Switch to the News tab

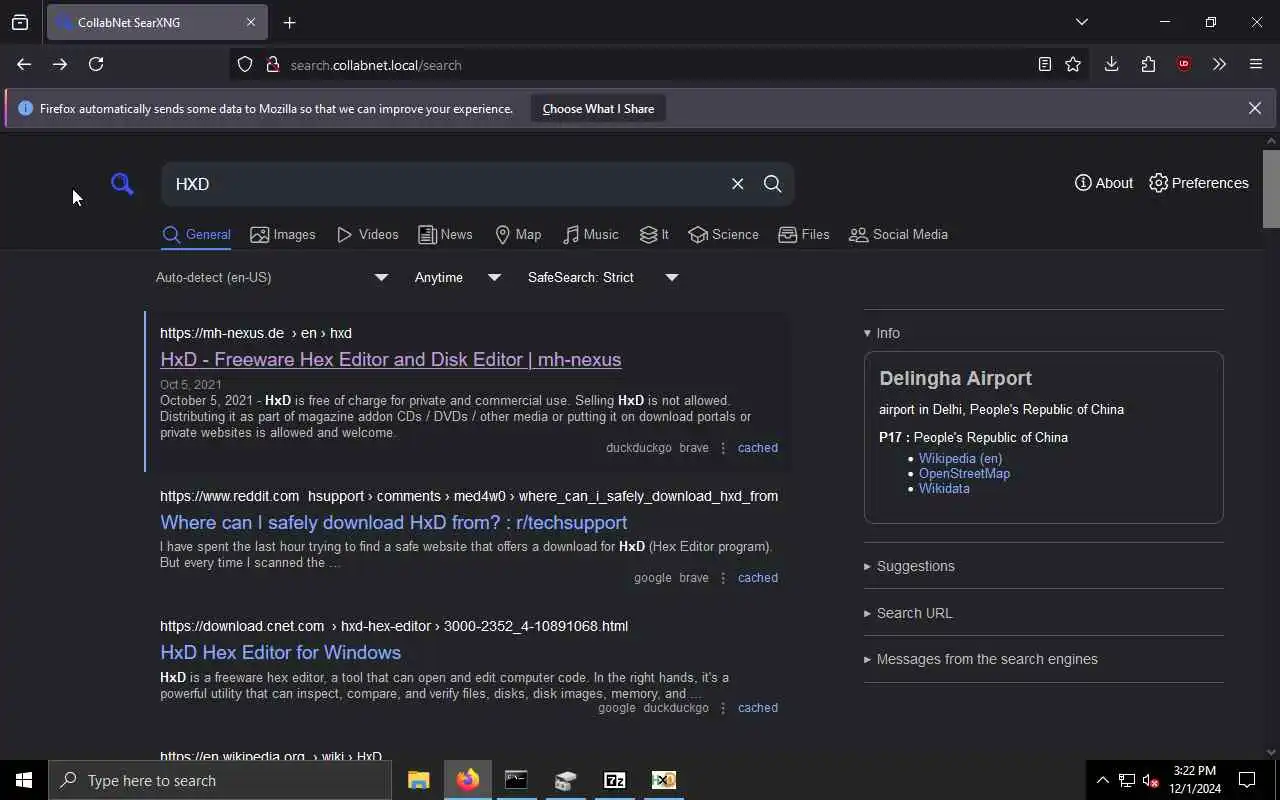point(445,235)
